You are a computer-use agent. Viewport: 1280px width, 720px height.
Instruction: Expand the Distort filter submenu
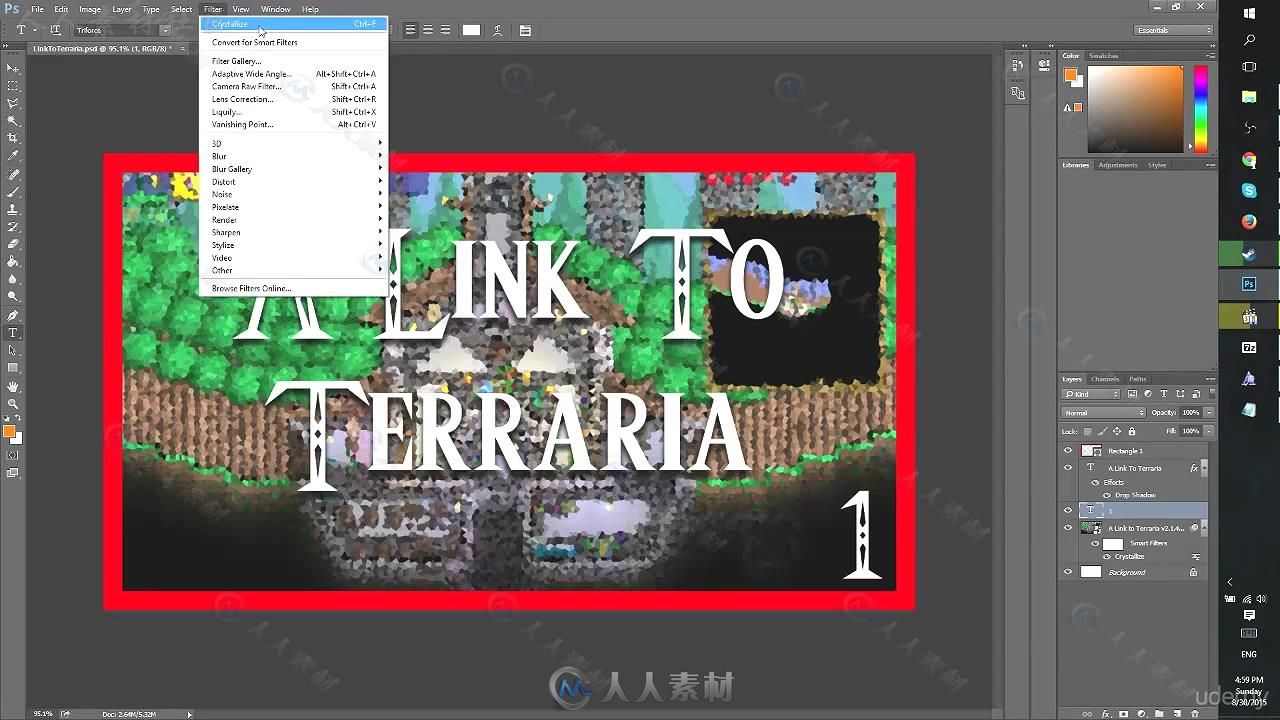(x=295, y=182)
